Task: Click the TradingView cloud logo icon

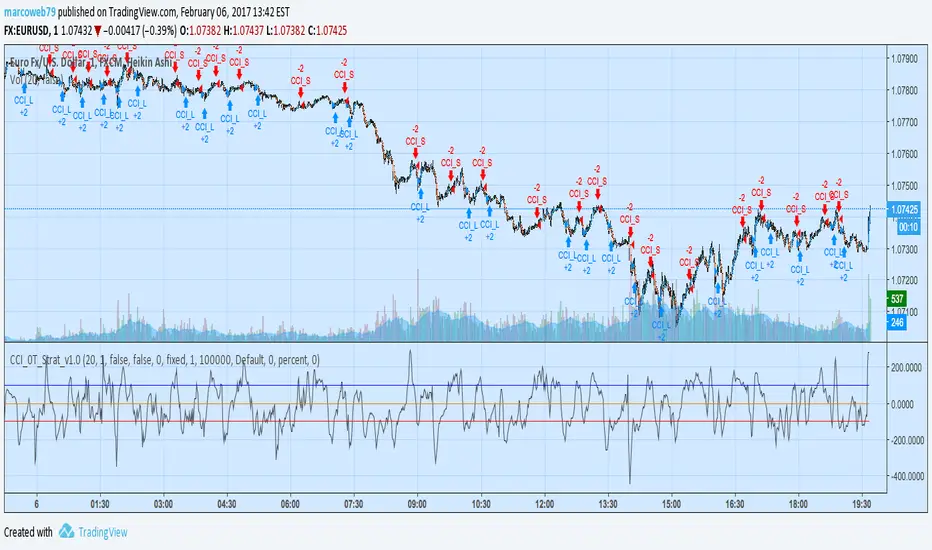Action: click(66, 531)
